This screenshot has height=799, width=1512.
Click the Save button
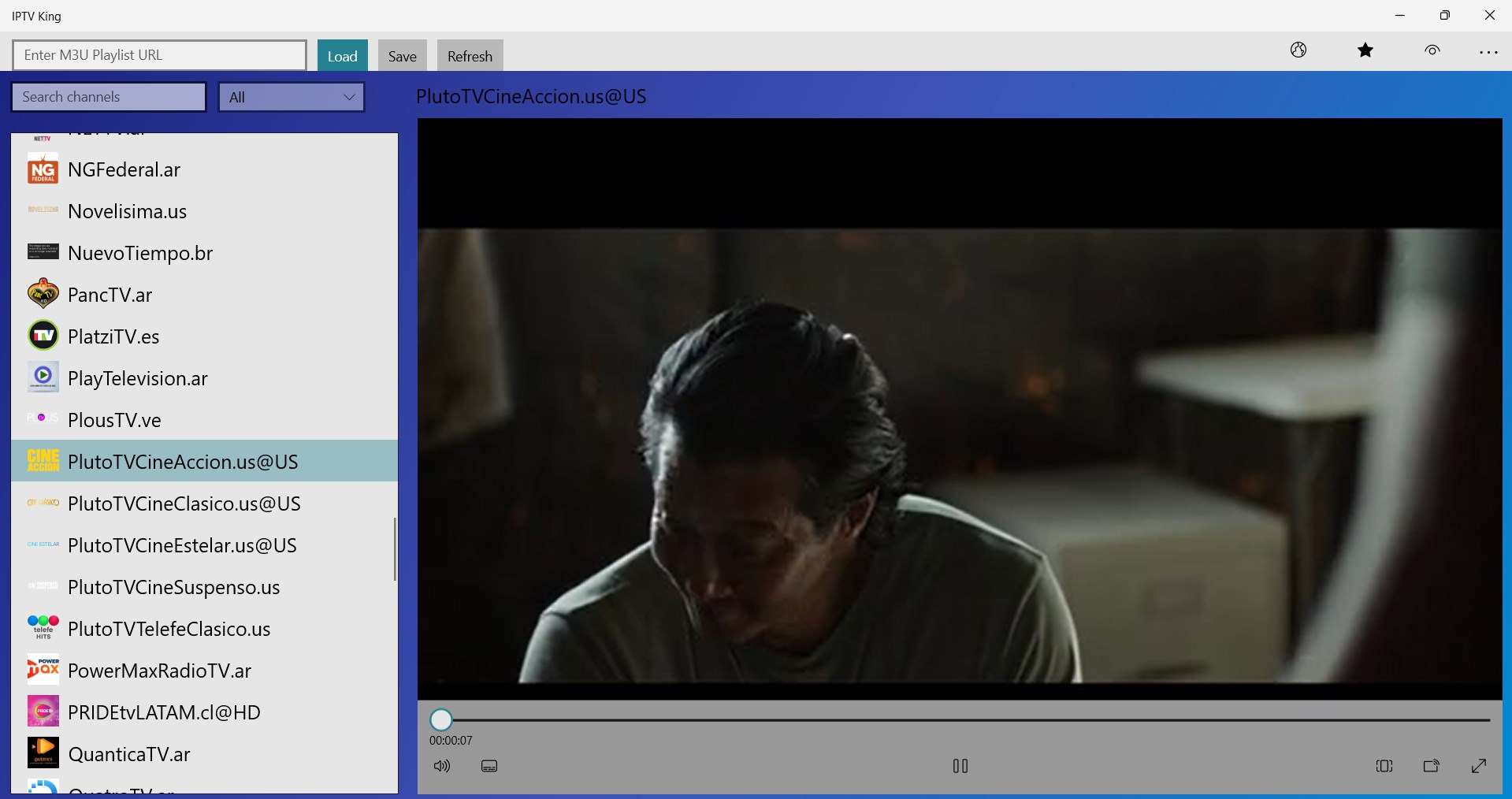coord(402,55)
